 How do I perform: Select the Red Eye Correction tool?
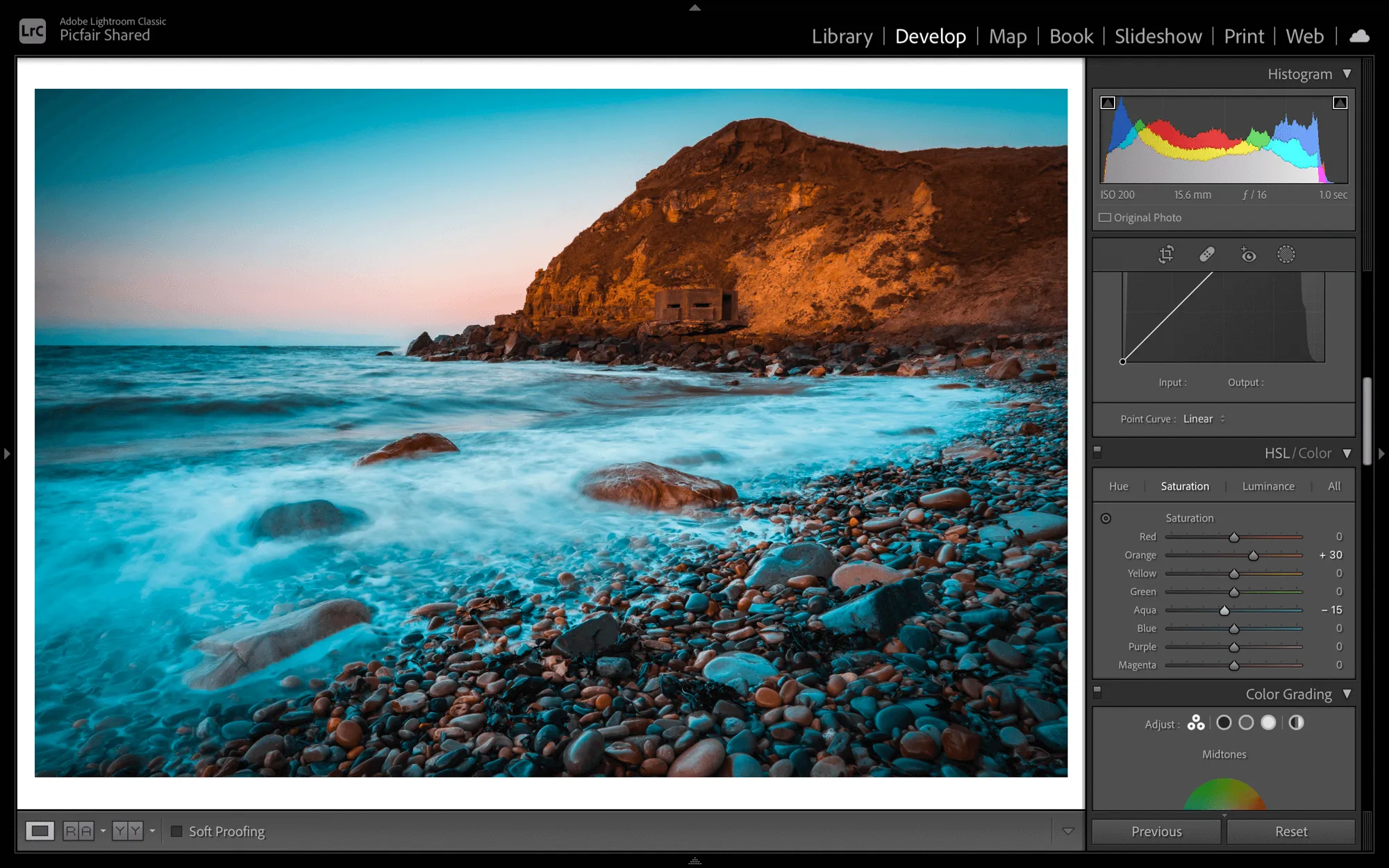(x=1248, y=254)
